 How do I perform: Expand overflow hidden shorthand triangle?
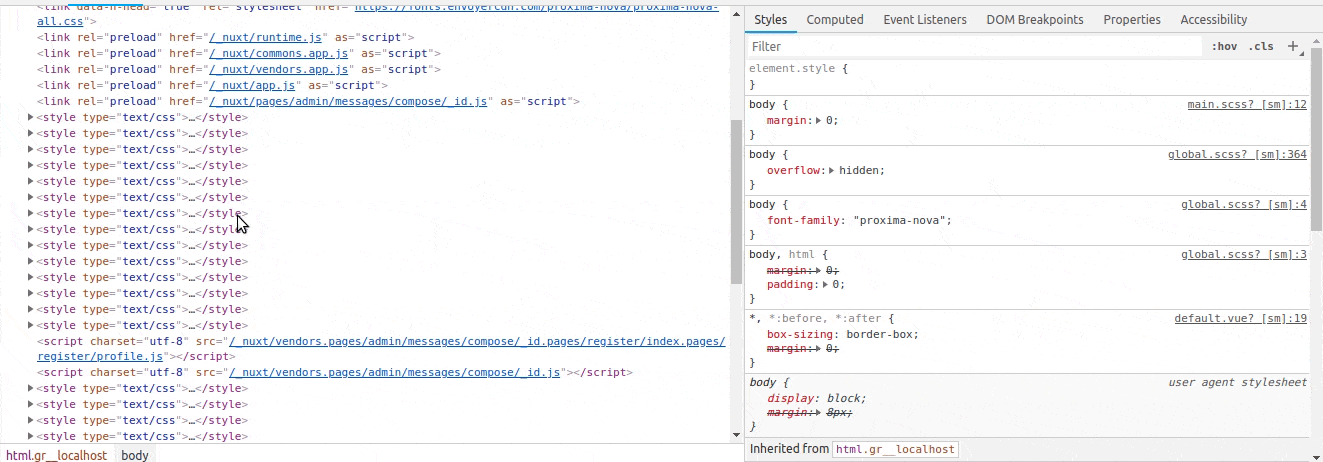point(832,170)
